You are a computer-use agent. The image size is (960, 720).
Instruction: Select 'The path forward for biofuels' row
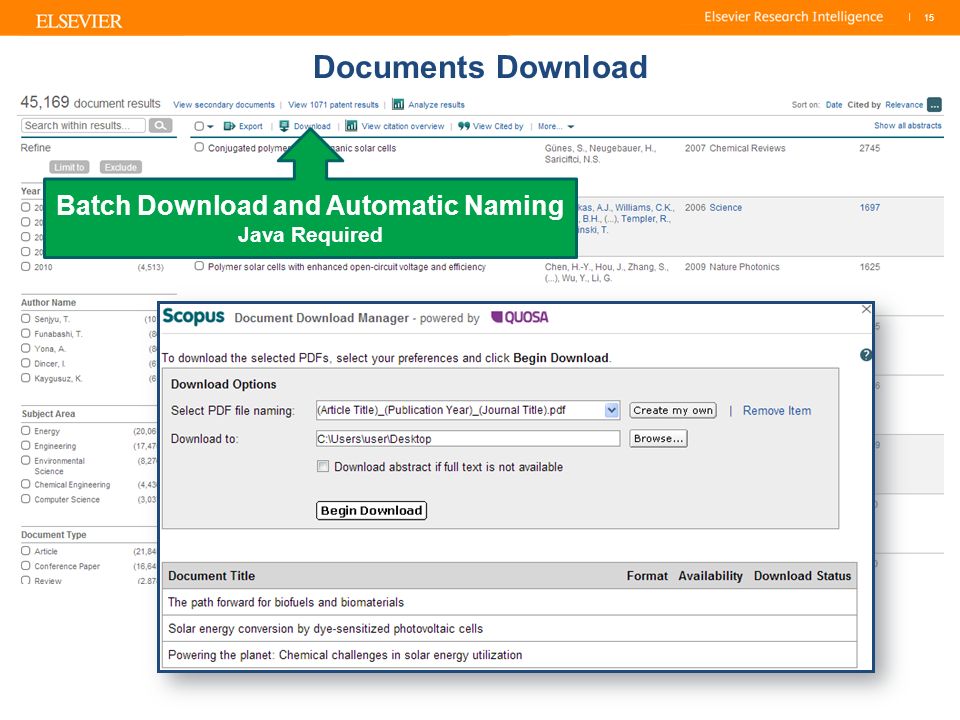coord(509,602)
